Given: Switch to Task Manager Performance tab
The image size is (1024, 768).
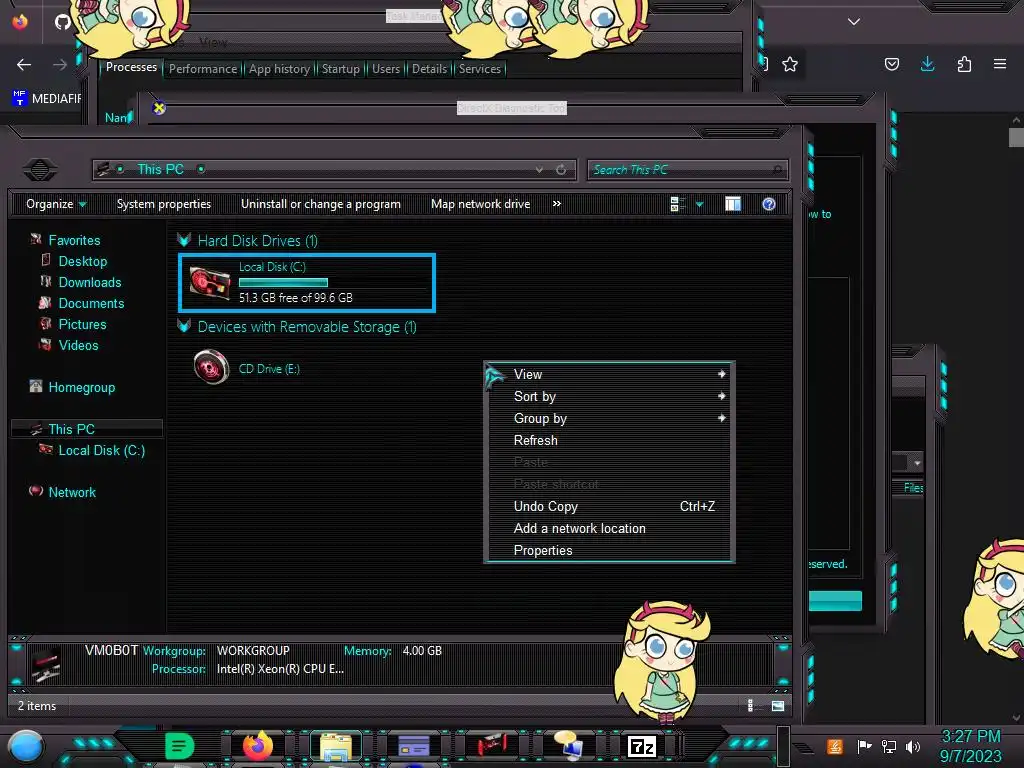Looking at the screenshot, I should tap(203, 69).
